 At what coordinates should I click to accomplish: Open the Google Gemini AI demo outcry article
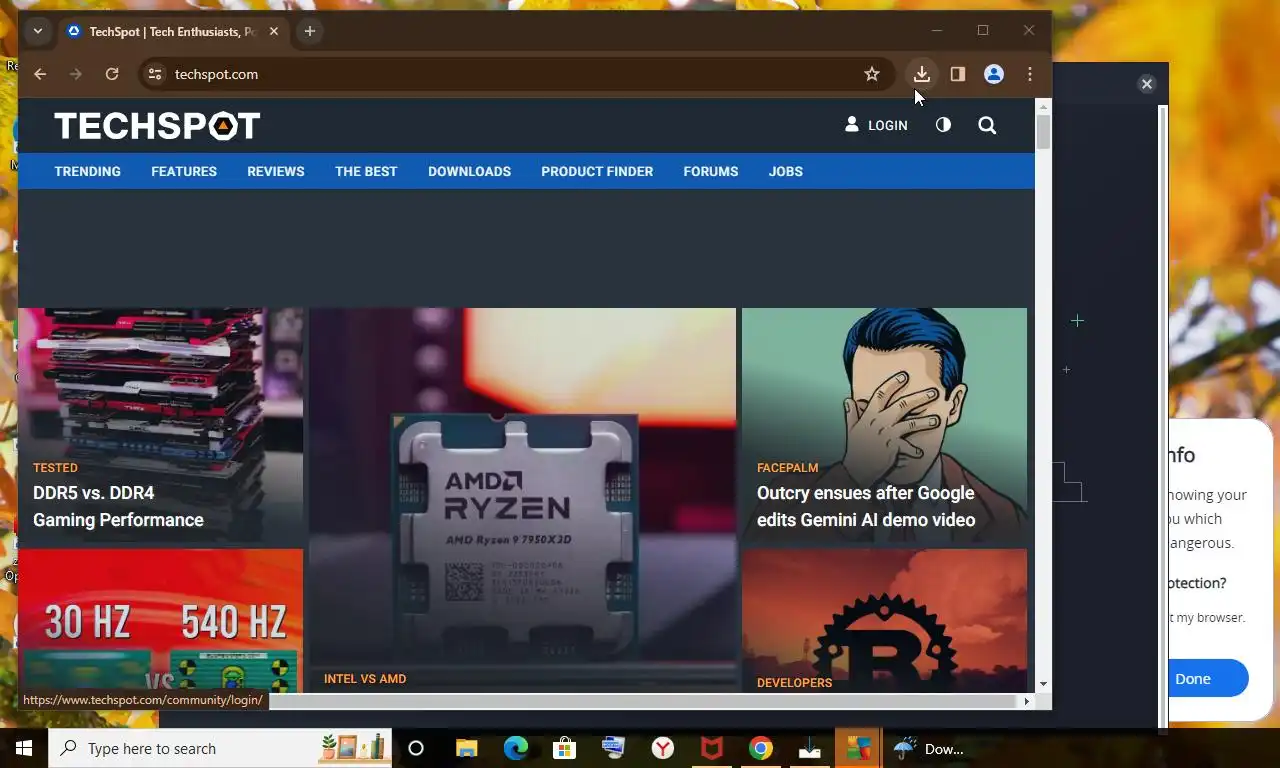866,506
